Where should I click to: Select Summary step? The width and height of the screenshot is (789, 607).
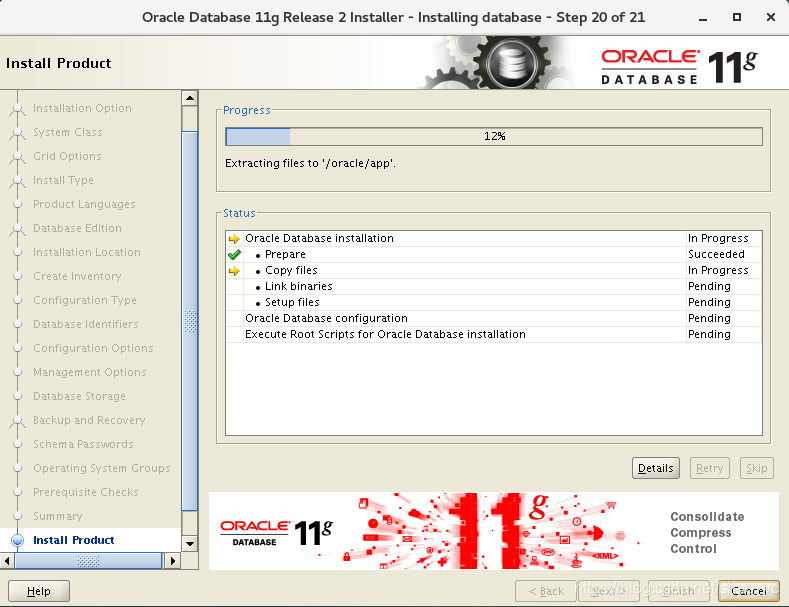click(x=57, y=516)
